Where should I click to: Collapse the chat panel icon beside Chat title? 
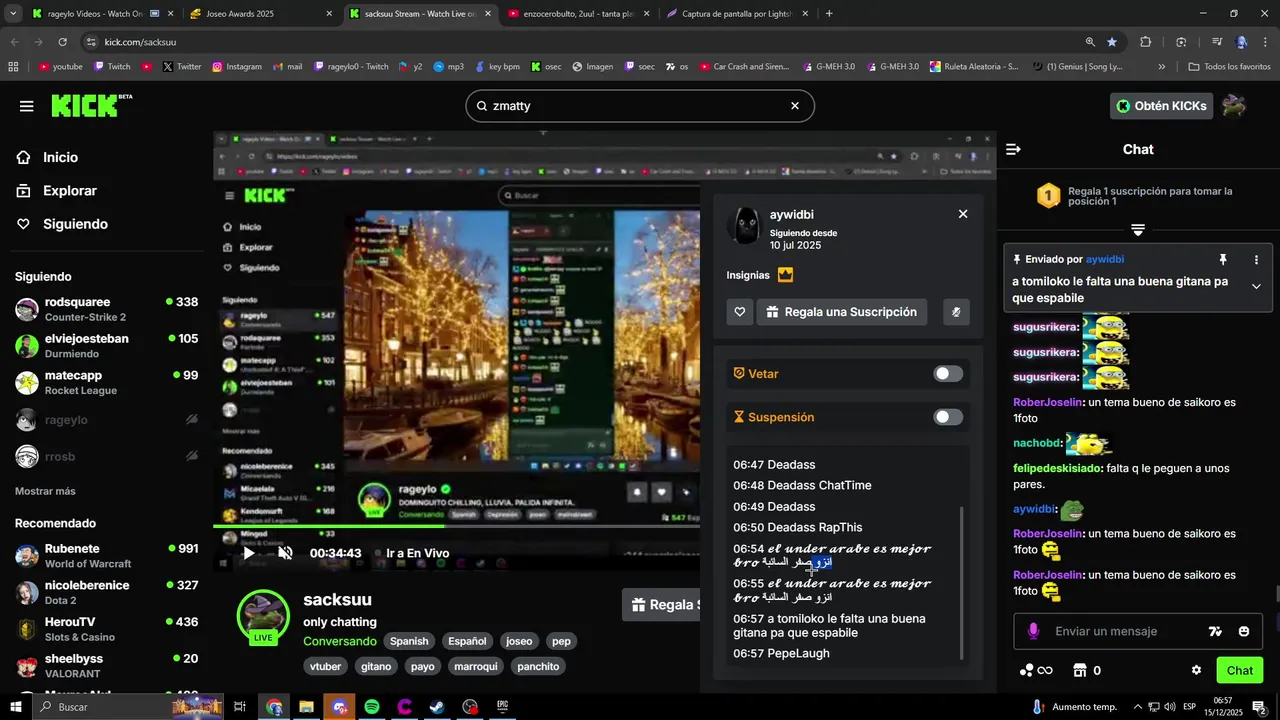click(x=1013, y=149)
